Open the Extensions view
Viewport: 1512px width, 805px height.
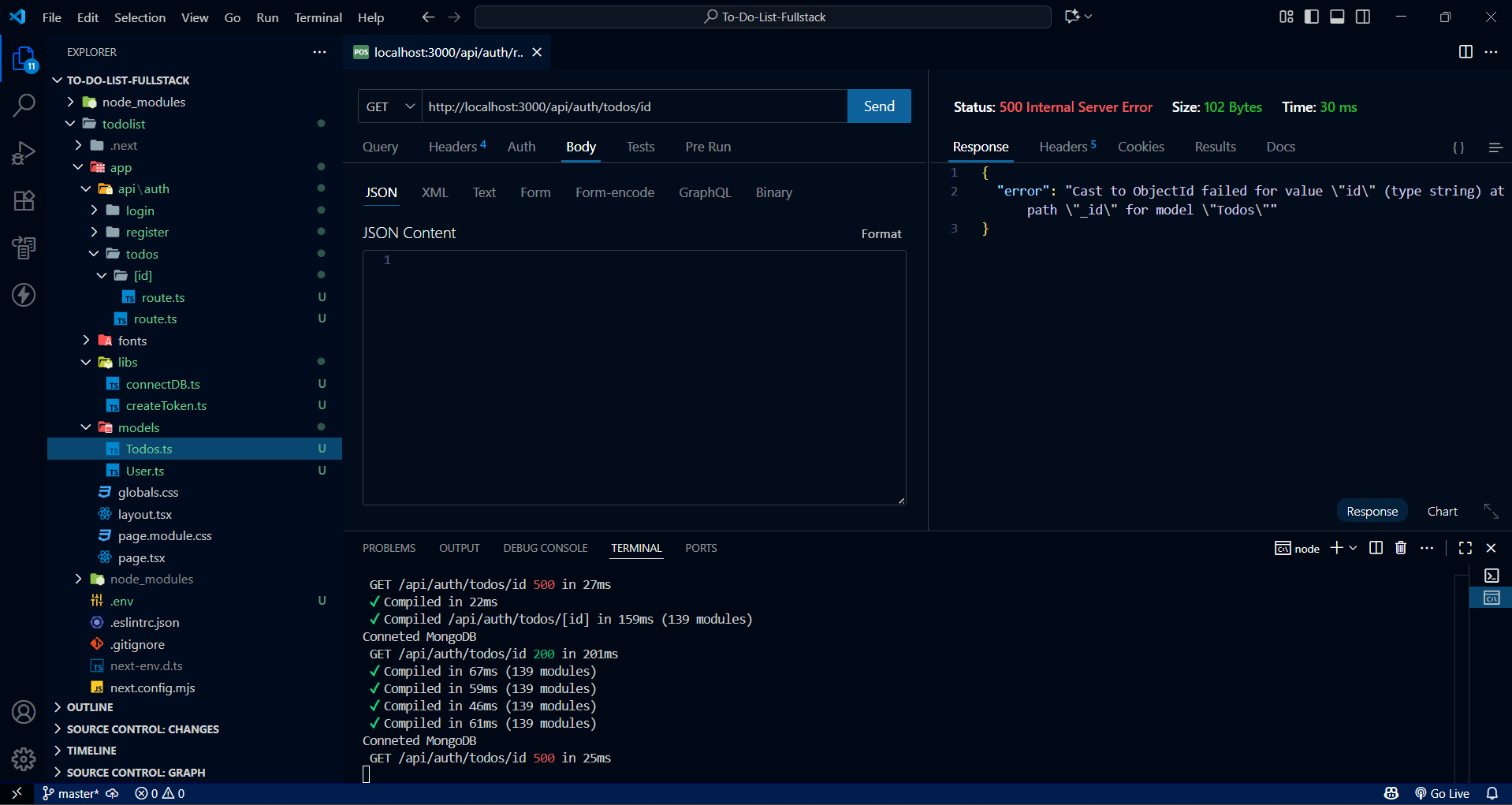pos(24,200)
